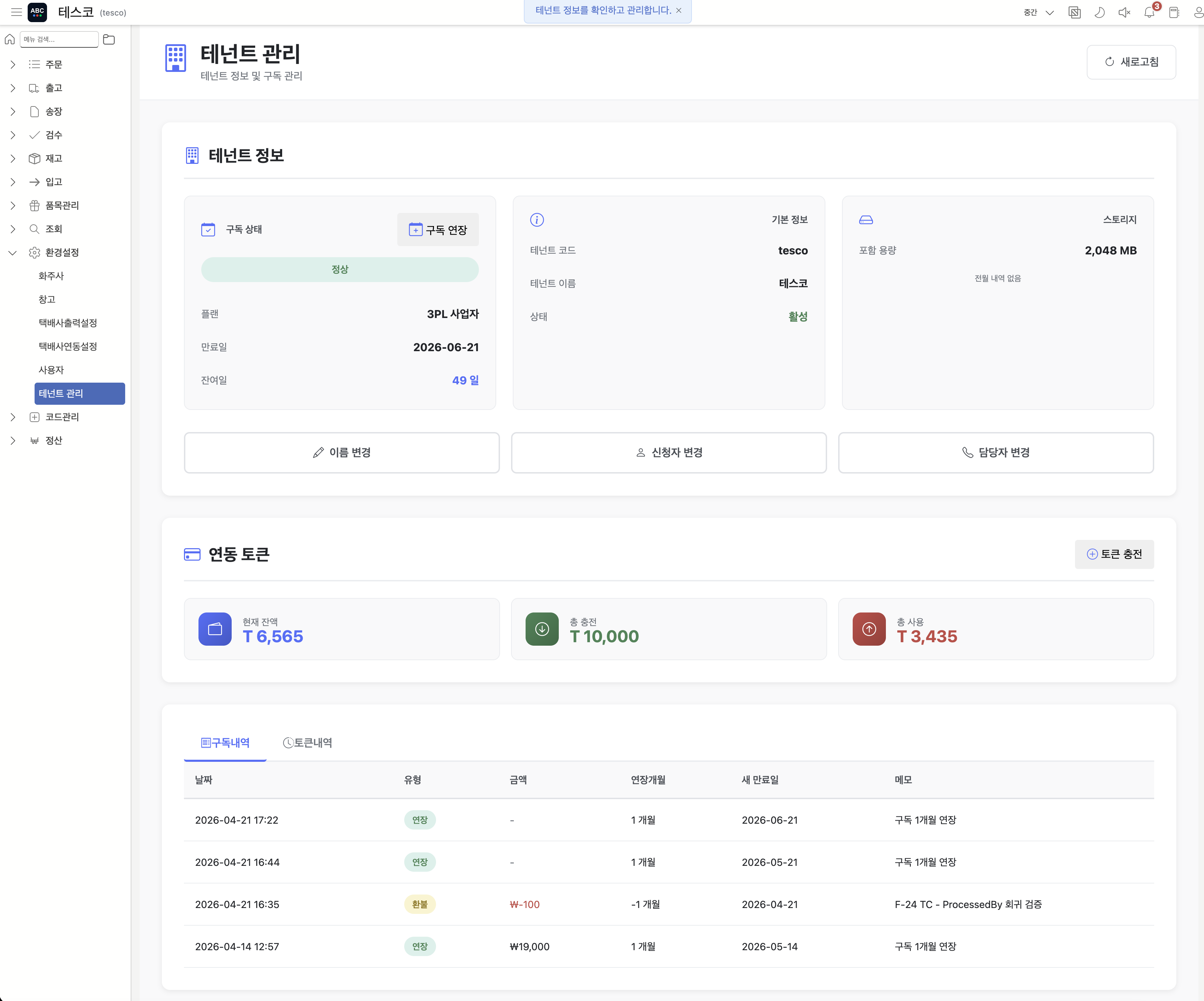Screen dimensions: 1204x1001
Task: Switch to the 토큰내역 tab
Action: (307, 743)
